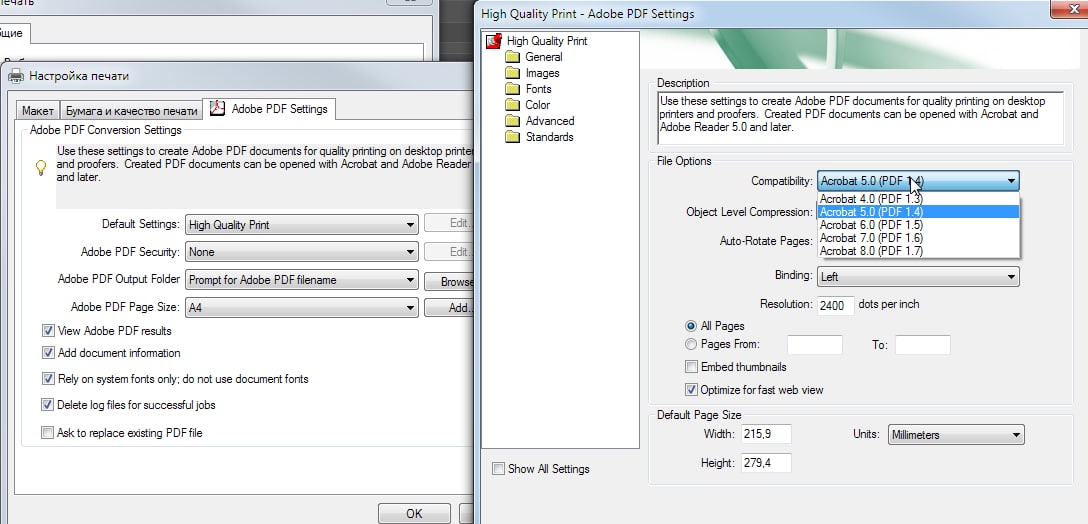Click Edit button beside Default Settings
This screenshot has height=524, width=1088.
click(x=449, y=223)
